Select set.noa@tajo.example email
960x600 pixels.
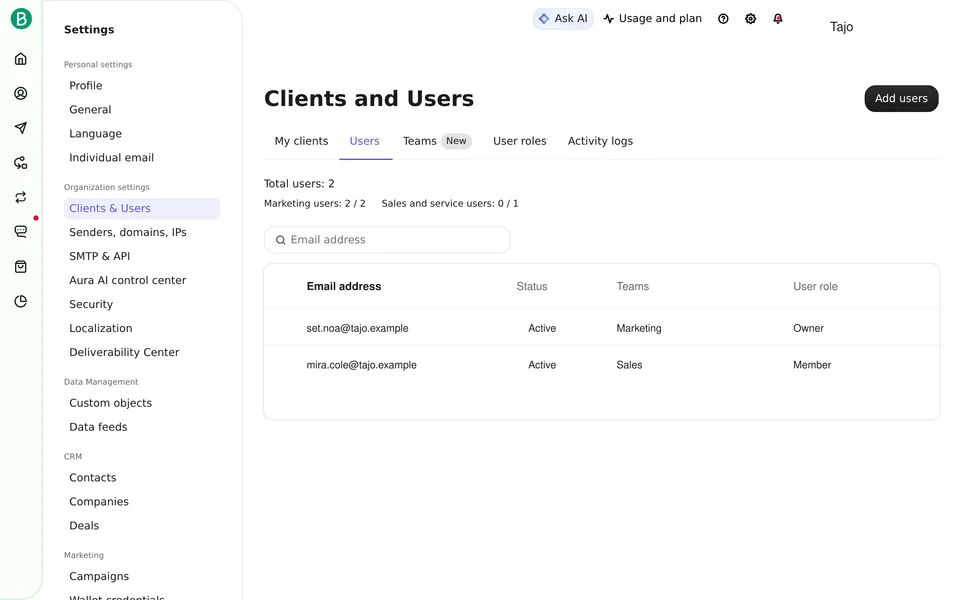point(358,328)
